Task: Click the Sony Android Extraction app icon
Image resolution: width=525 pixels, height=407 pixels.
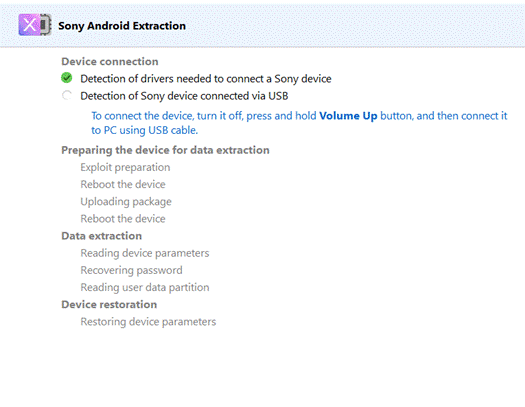Action: click(35, 24)
